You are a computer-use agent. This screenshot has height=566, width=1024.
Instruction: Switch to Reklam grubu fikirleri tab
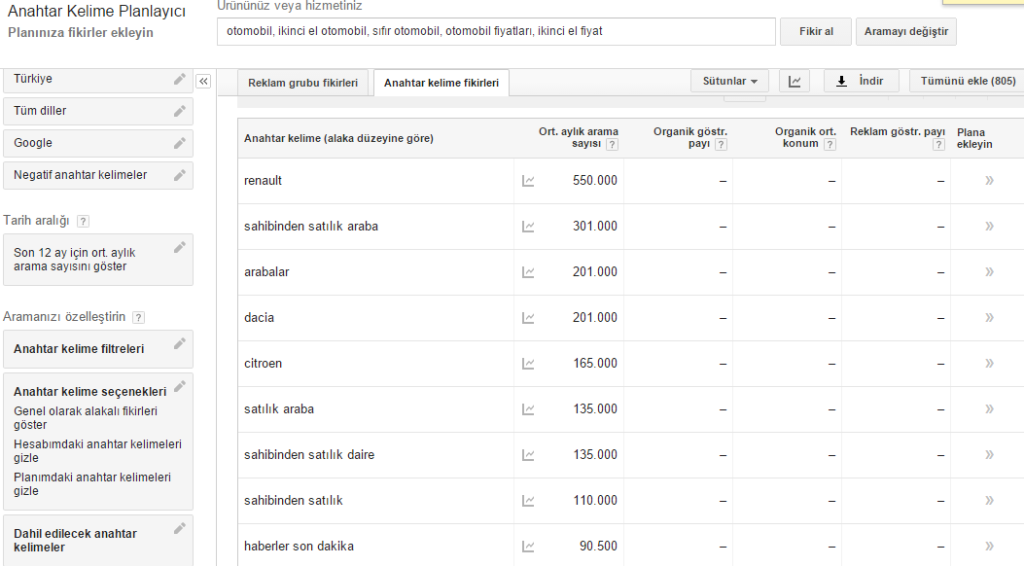pyautogui.click(x=303, y=83)
